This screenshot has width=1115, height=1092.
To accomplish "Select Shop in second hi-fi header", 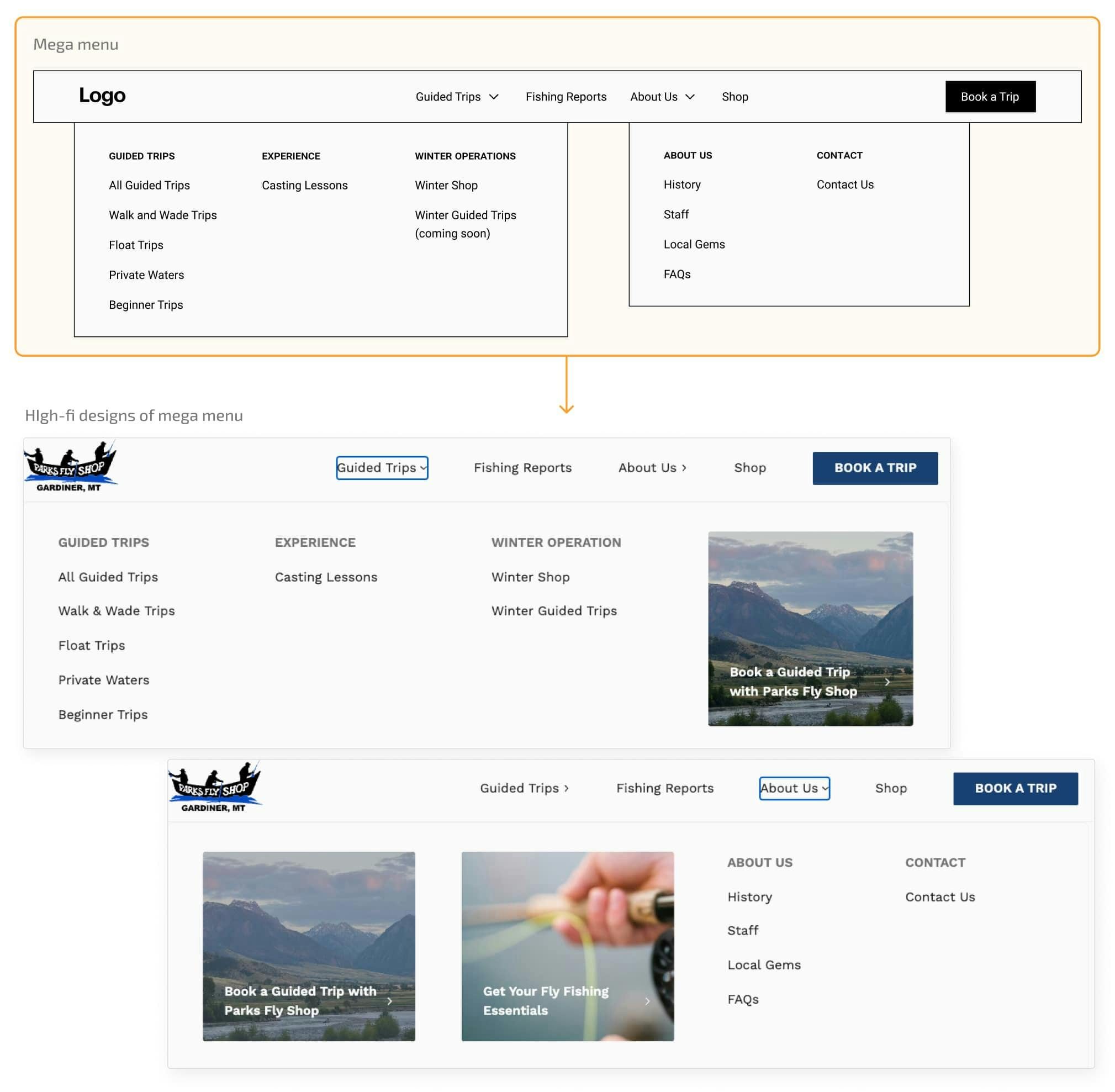I will pyautogui.click(x=891, y=788).
